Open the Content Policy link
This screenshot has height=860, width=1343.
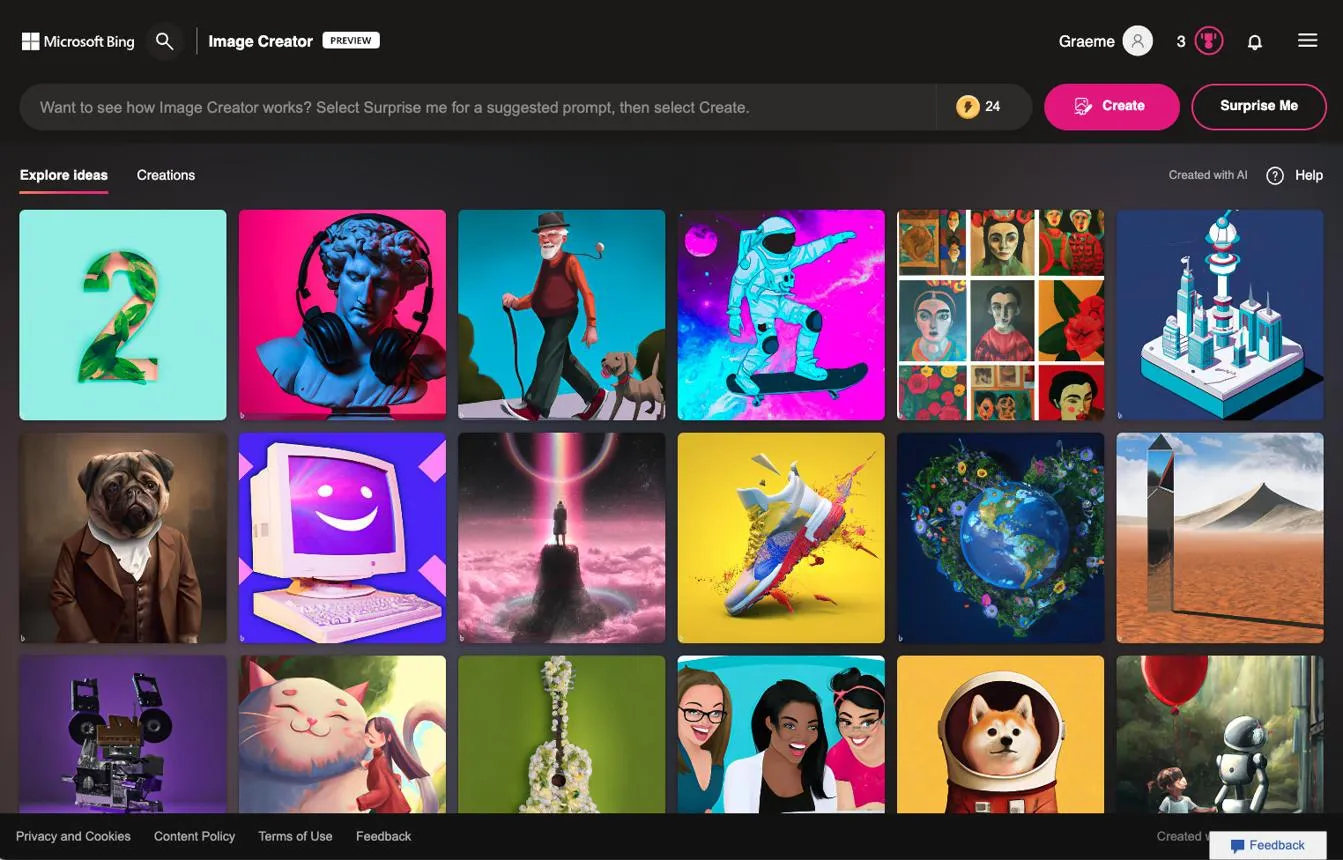(195, 836)
